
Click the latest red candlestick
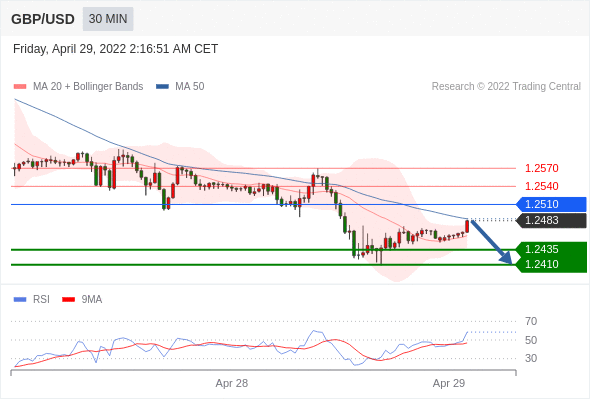467,227
